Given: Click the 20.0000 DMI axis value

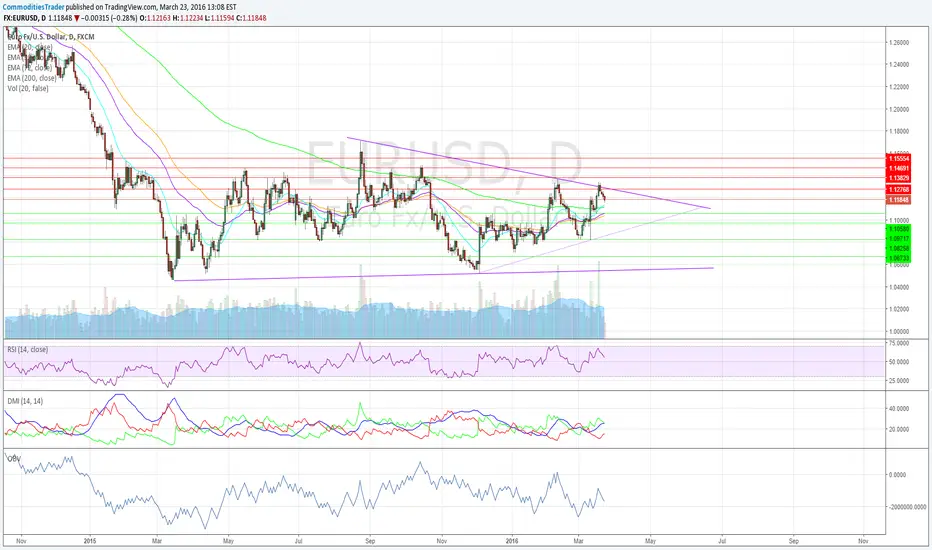Looking at the screenshot, I should 900,429.
